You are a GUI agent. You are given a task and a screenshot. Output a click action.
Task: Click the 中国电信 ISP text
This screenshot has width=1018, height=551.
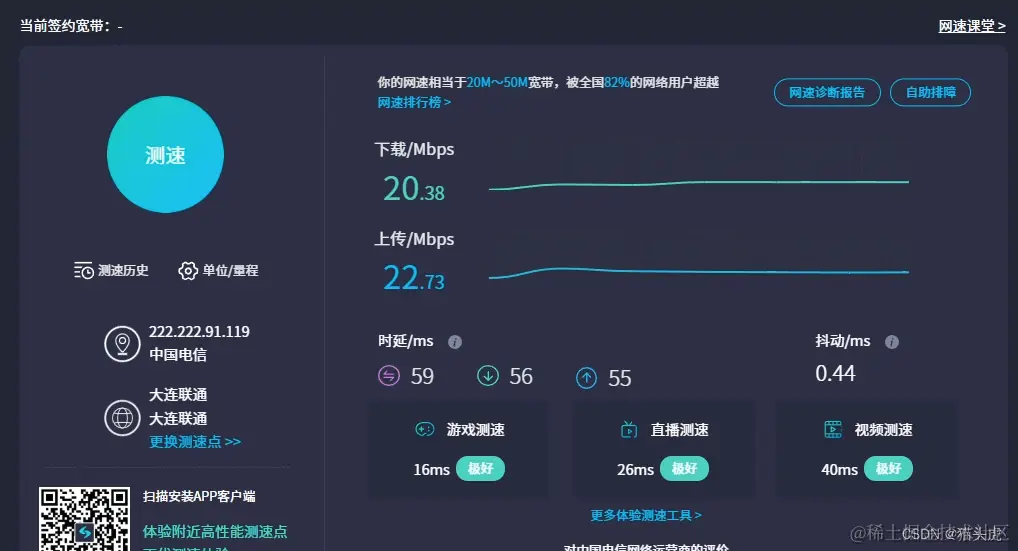[x=178, y=355]
